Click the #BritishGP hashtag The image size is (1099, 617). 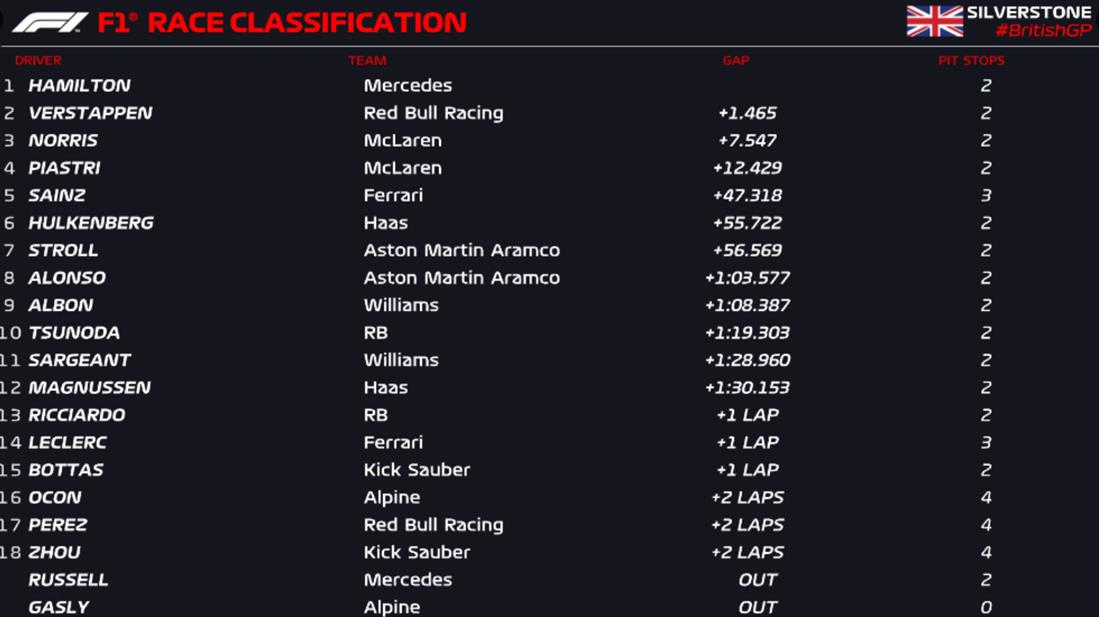point(1043,31)
